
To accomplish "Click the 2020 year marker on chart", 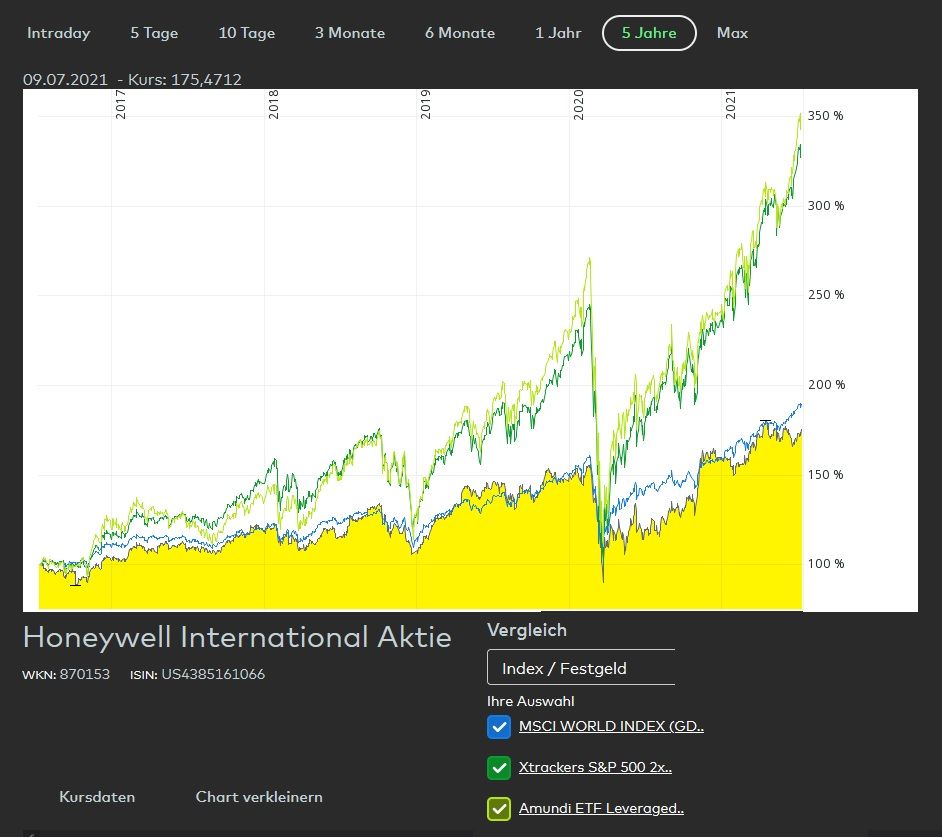I will click(579, 106).
